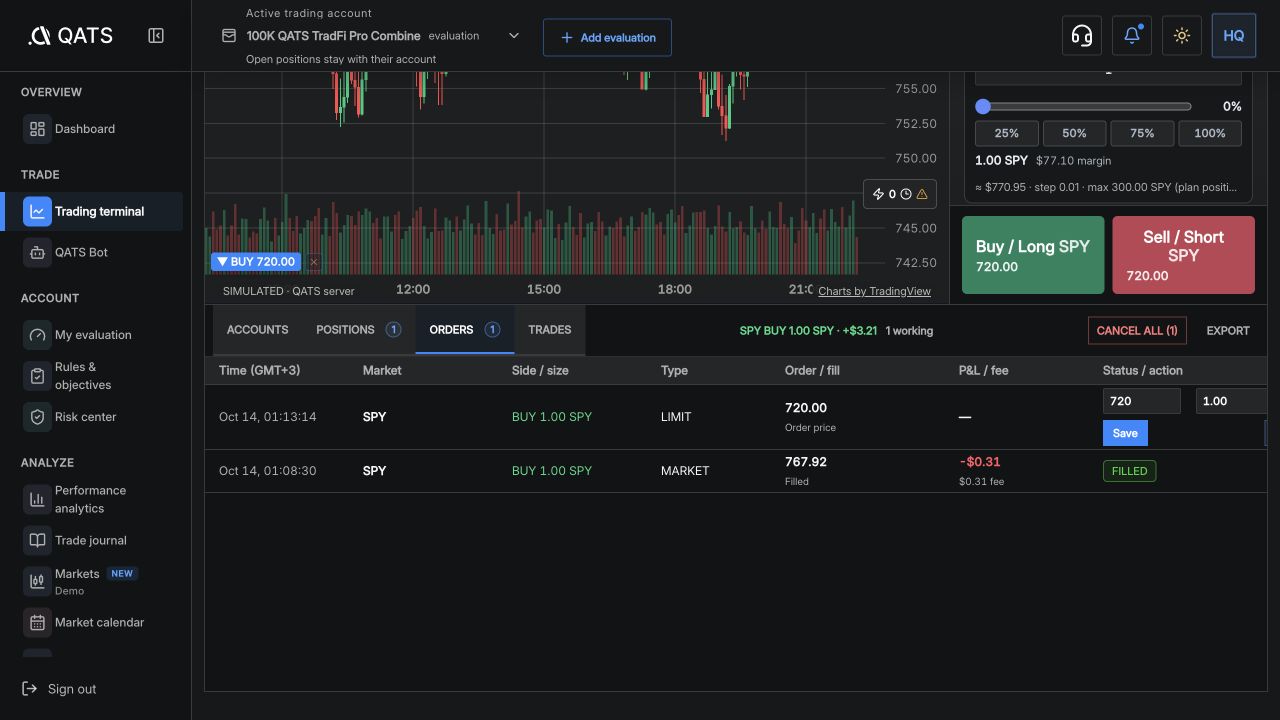The image size is (1280, 720).
Task: Click the QATS logo
Action: point(70,36)
